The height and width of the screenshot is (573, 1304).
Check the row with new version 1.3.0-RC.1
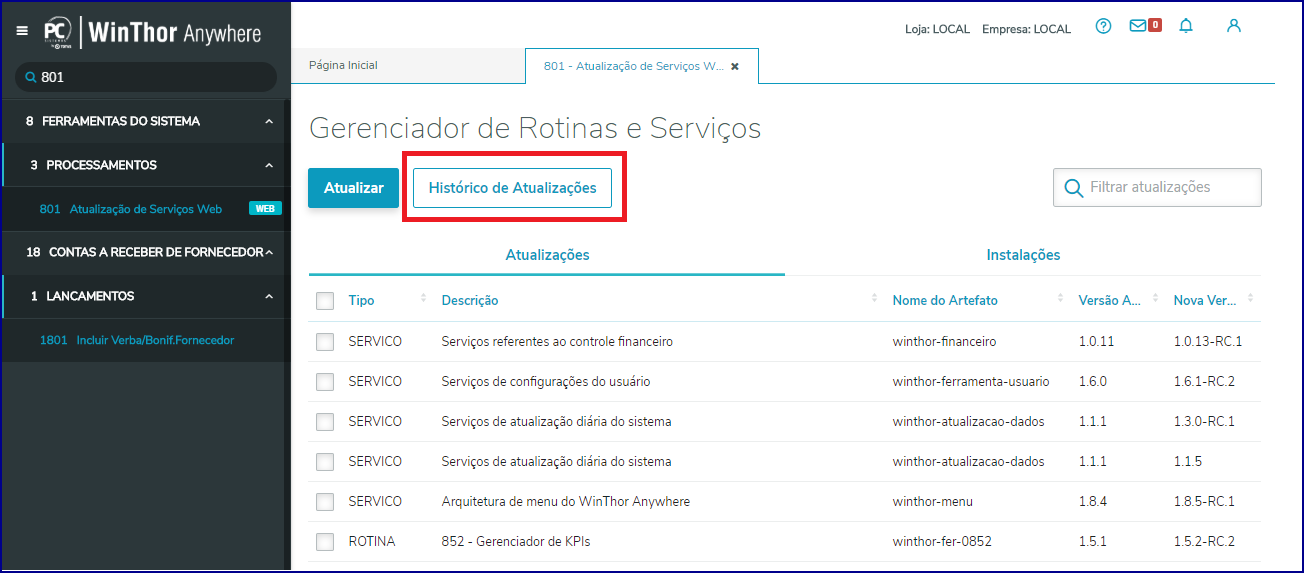click(325, 422)
